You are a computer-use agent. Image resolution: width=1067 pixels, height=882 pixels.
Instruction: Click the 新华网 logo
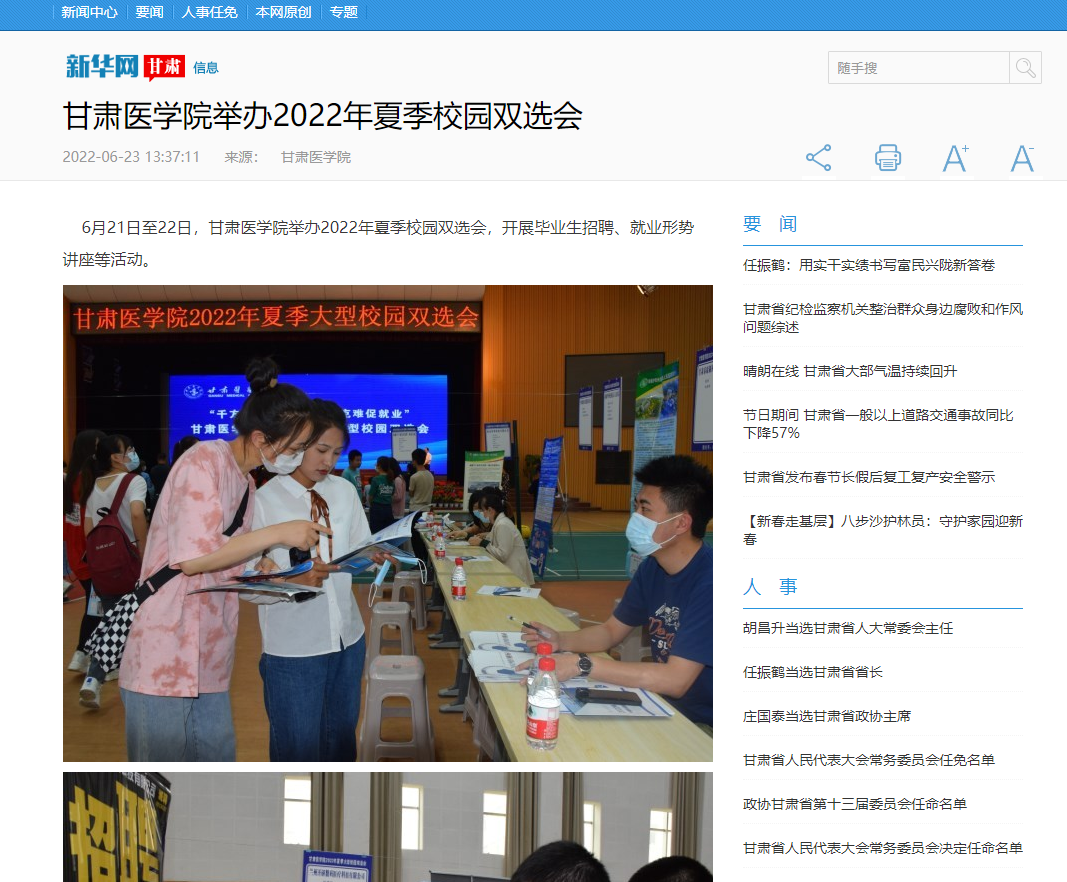coord(102,67)
